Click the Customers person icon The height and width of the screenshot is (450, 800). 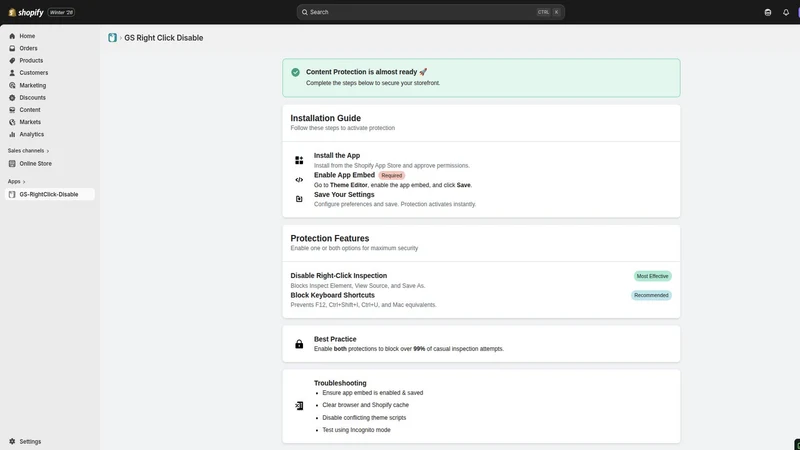pos(12,73)
